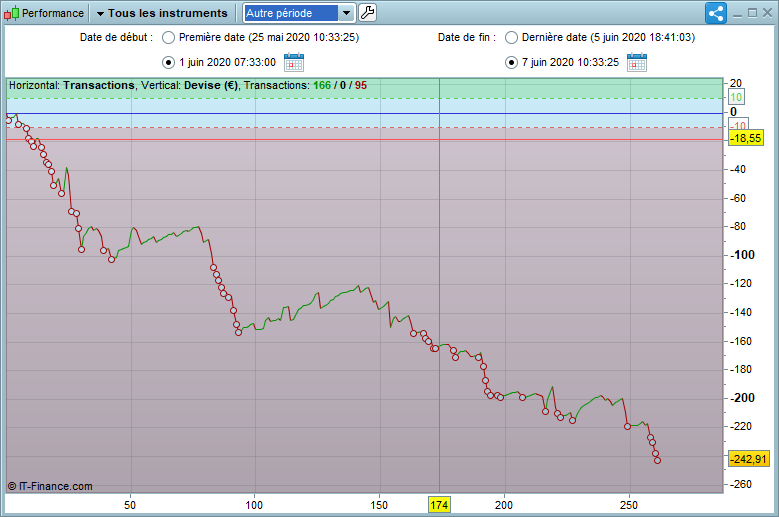
Task: Click the -200 vertical axis label
Action: 742,398
